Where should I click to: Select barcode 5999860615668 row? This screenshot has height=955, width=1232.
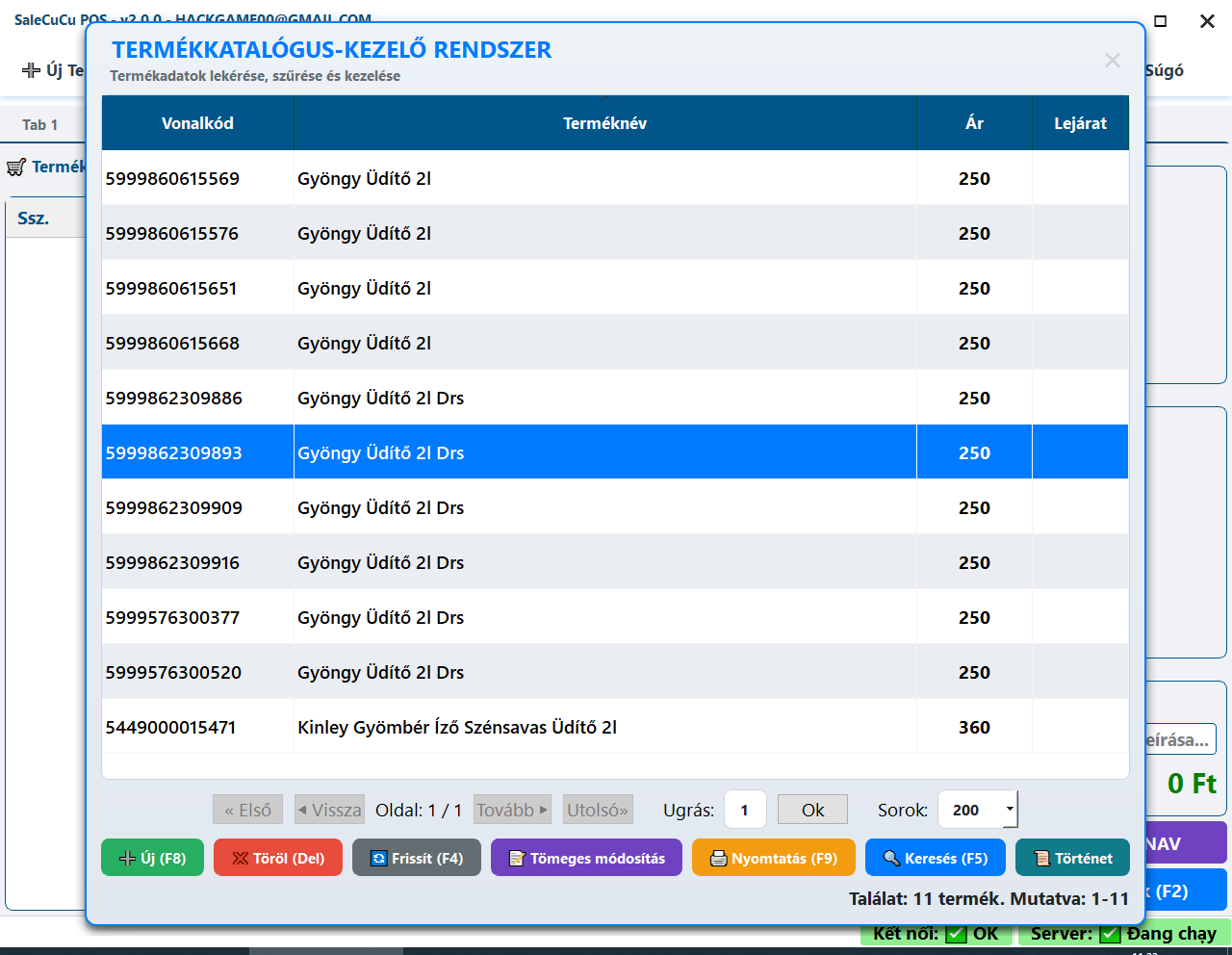pyautogui.click(x=615, y=343)
